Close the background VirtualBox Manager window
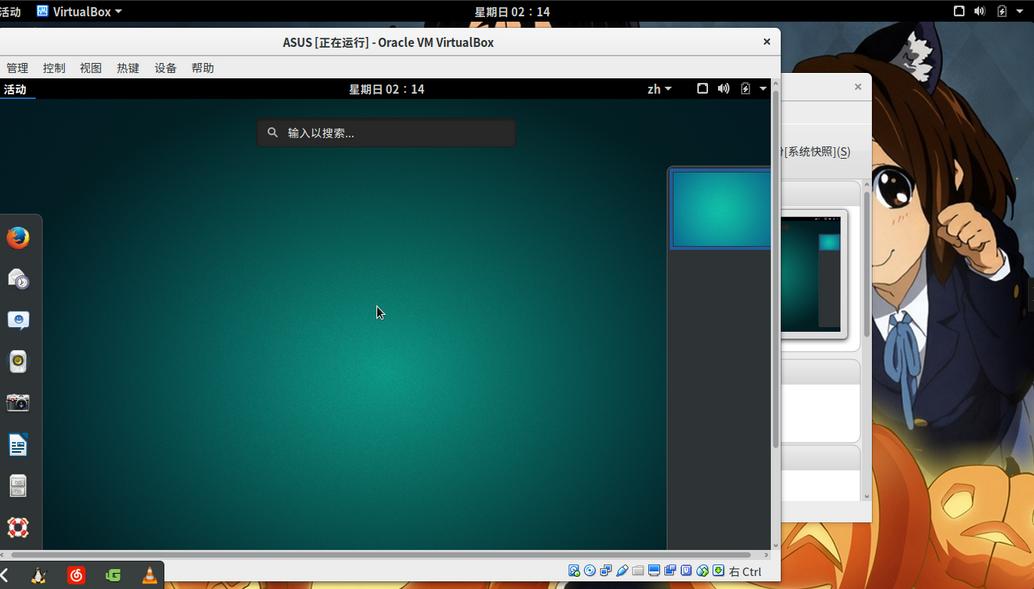This screenshot has width=1034, height=589. 858,86
